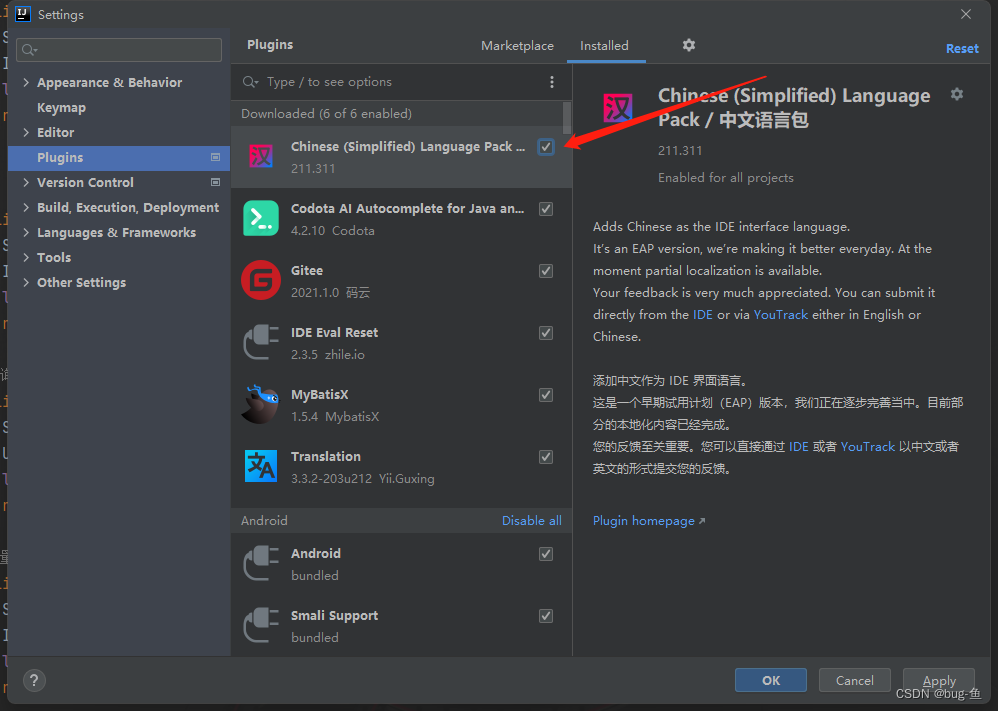Screen dimensions: 998x711
Task: Expand the Other Settings node
Action: pyautogui.click(x=26, y=282)
